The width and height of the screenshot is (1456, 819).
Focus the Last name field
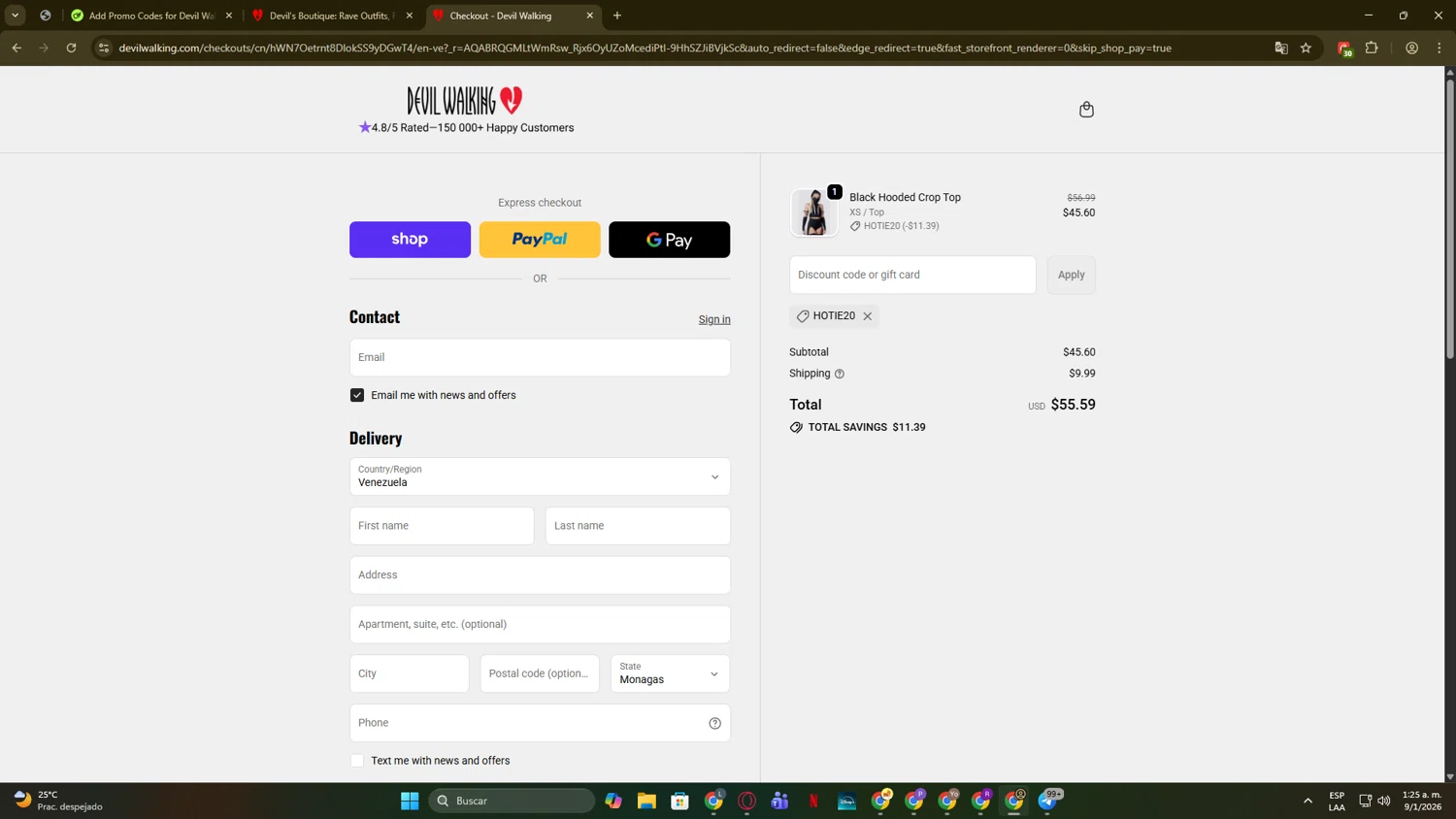click(638, 526)
